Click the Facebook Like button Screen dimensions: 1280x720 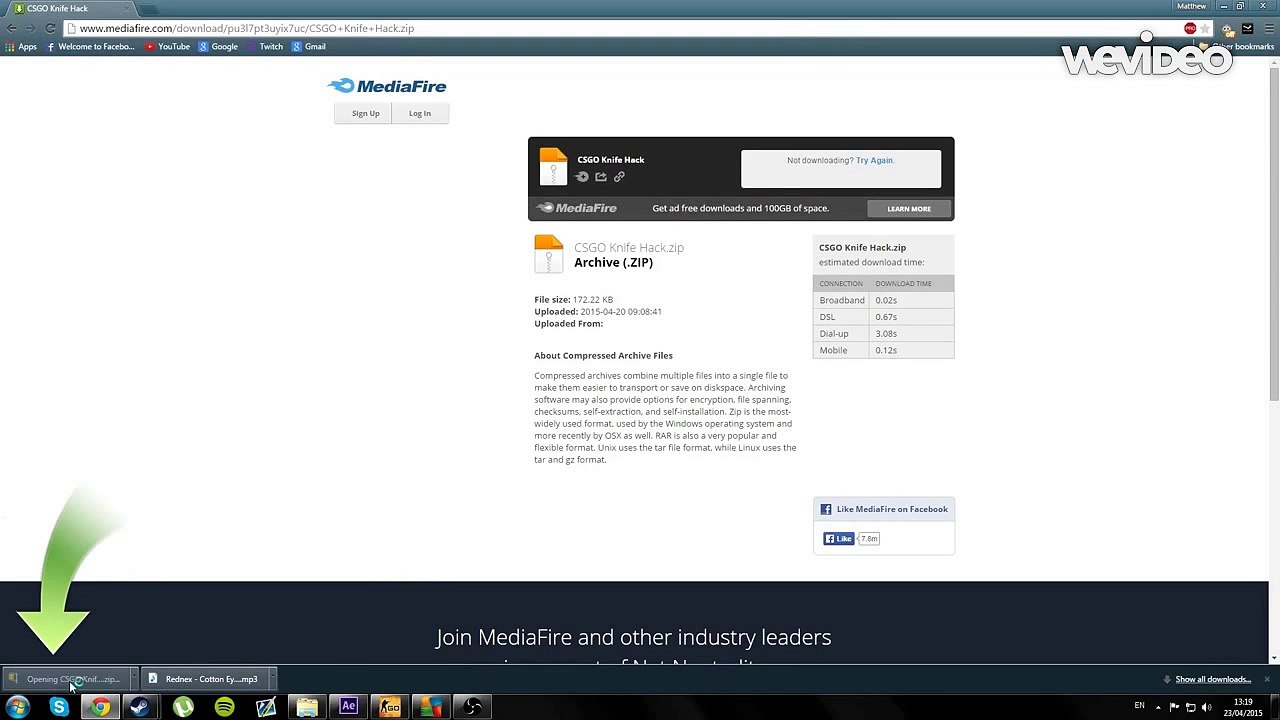(838, 539)
